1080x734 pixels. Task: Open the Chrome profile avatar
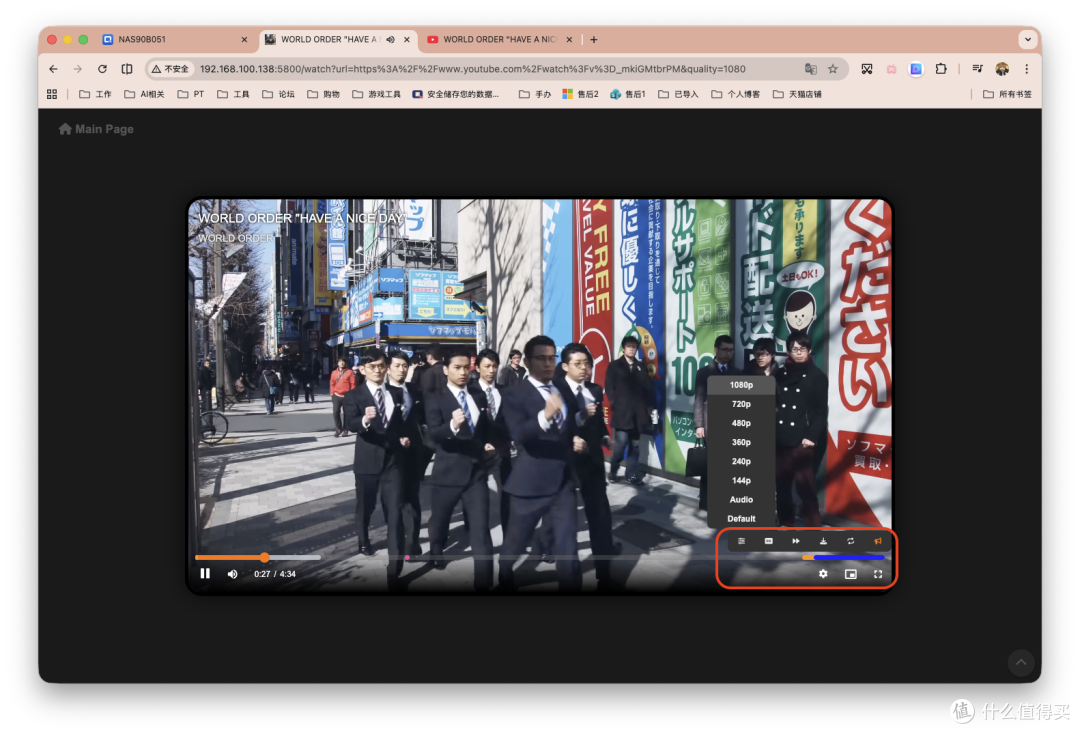[1002, 69]
